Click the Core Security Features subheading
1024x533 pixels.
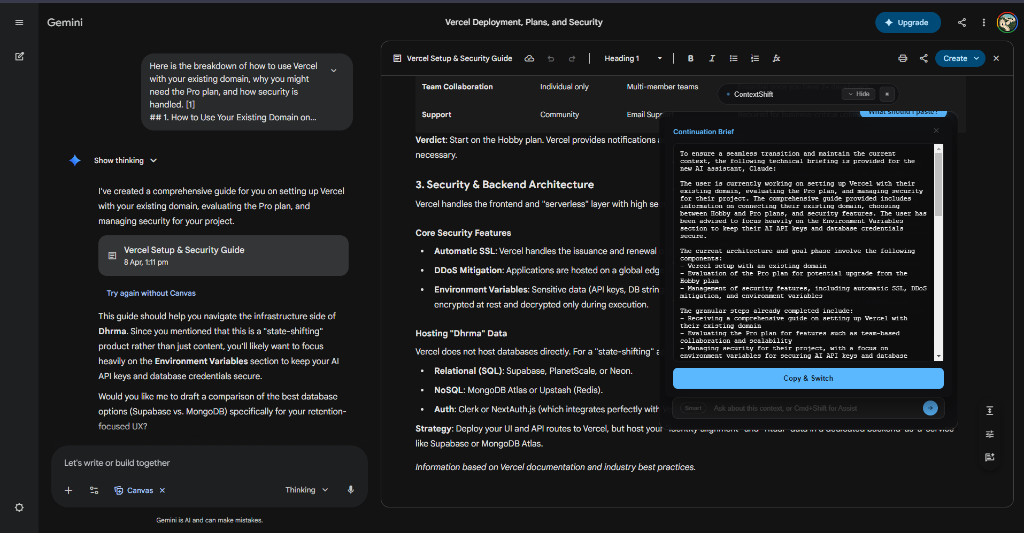pos(463,233)
